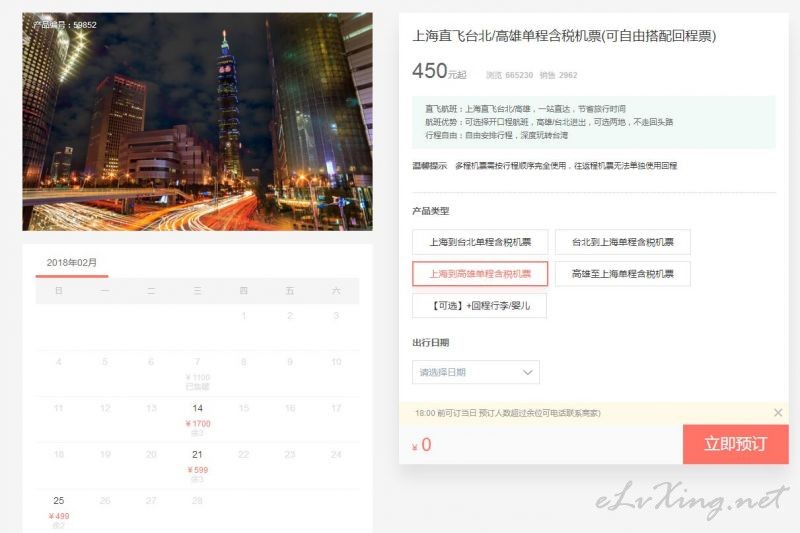The image size is (800, 533).
Task: Select 上海到高雄单程含税机票 option
Action: 480,274
